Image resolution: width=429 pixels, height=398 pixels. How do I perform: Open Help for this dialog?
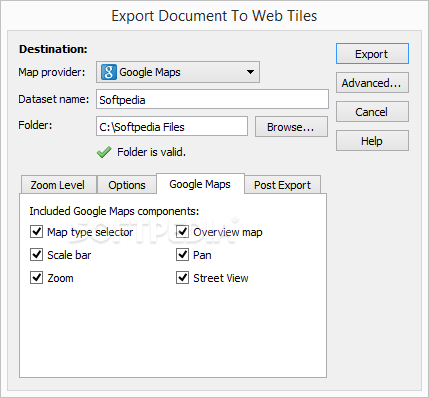coord(372,141)
